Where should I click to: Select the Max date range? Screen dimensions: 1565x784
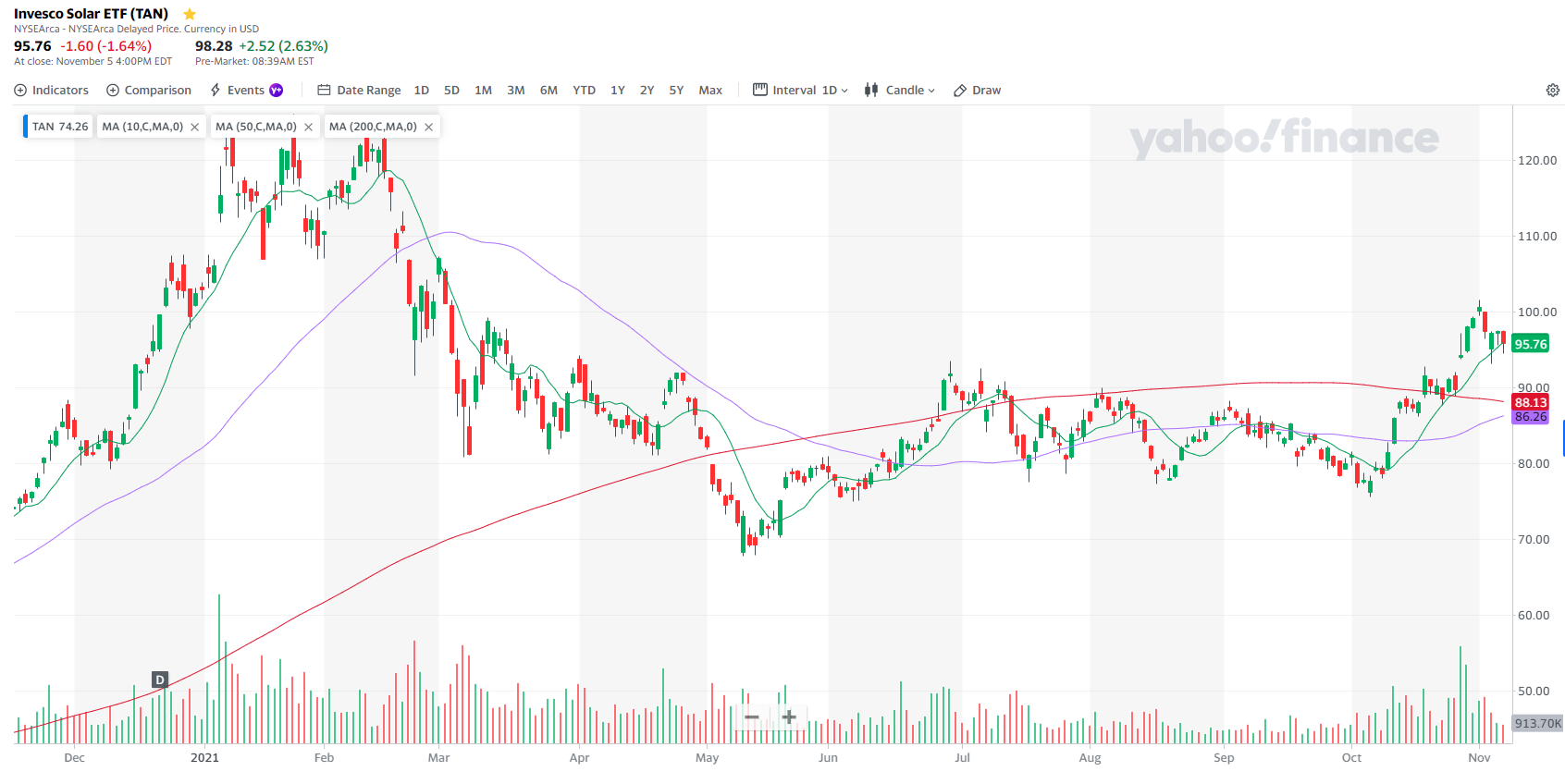click(710, 90)
